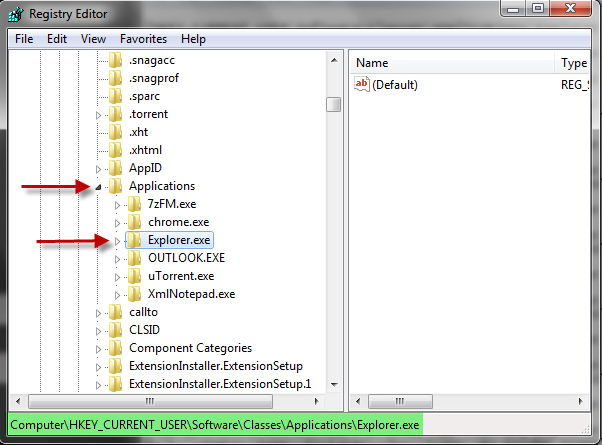The width and height of the screenshot is (602, 445).
Task: Open the Favorites menu
Action: (x=143, y=39)
